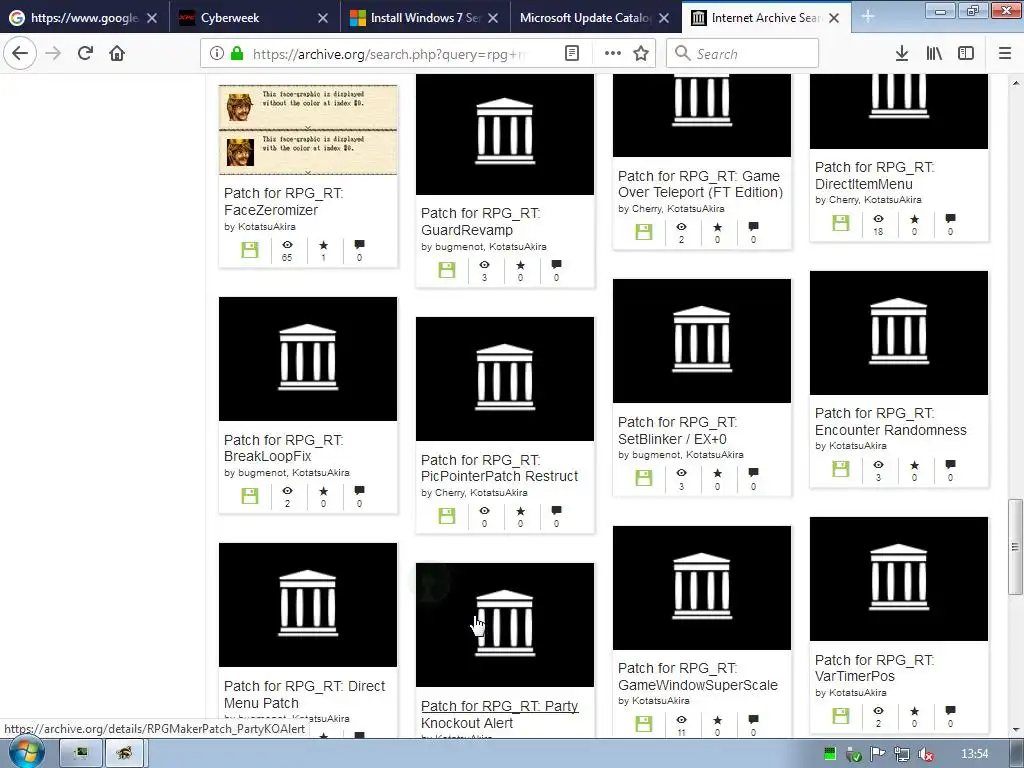Go back to the previous page

[x=20, y=54]
